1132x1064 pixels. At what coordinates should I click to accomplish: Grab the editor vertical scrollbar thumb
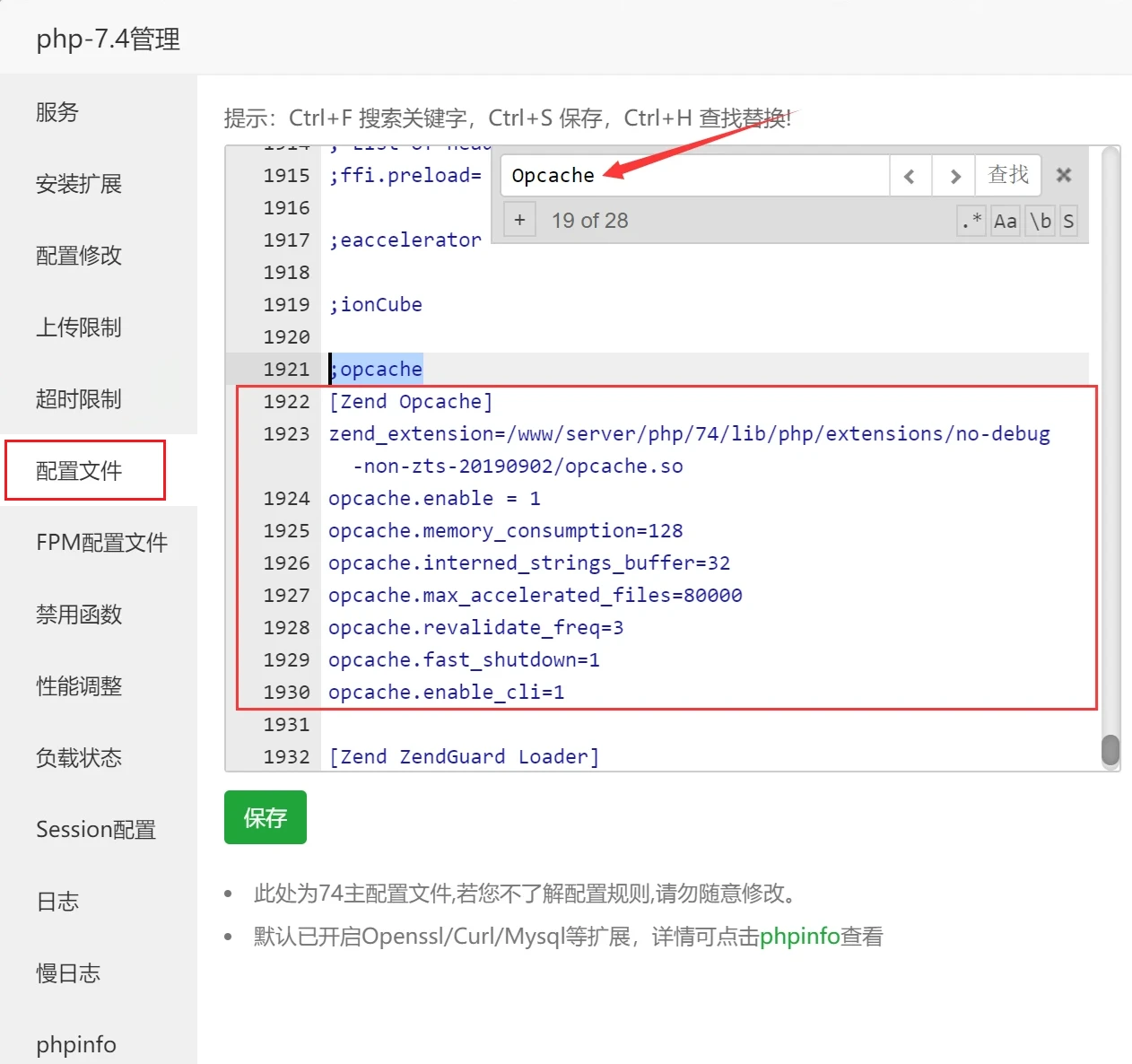1110,751
